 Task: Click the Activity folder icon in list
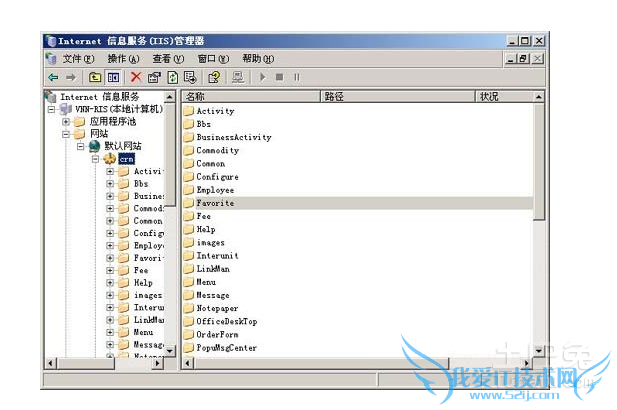tap(189, 111)
